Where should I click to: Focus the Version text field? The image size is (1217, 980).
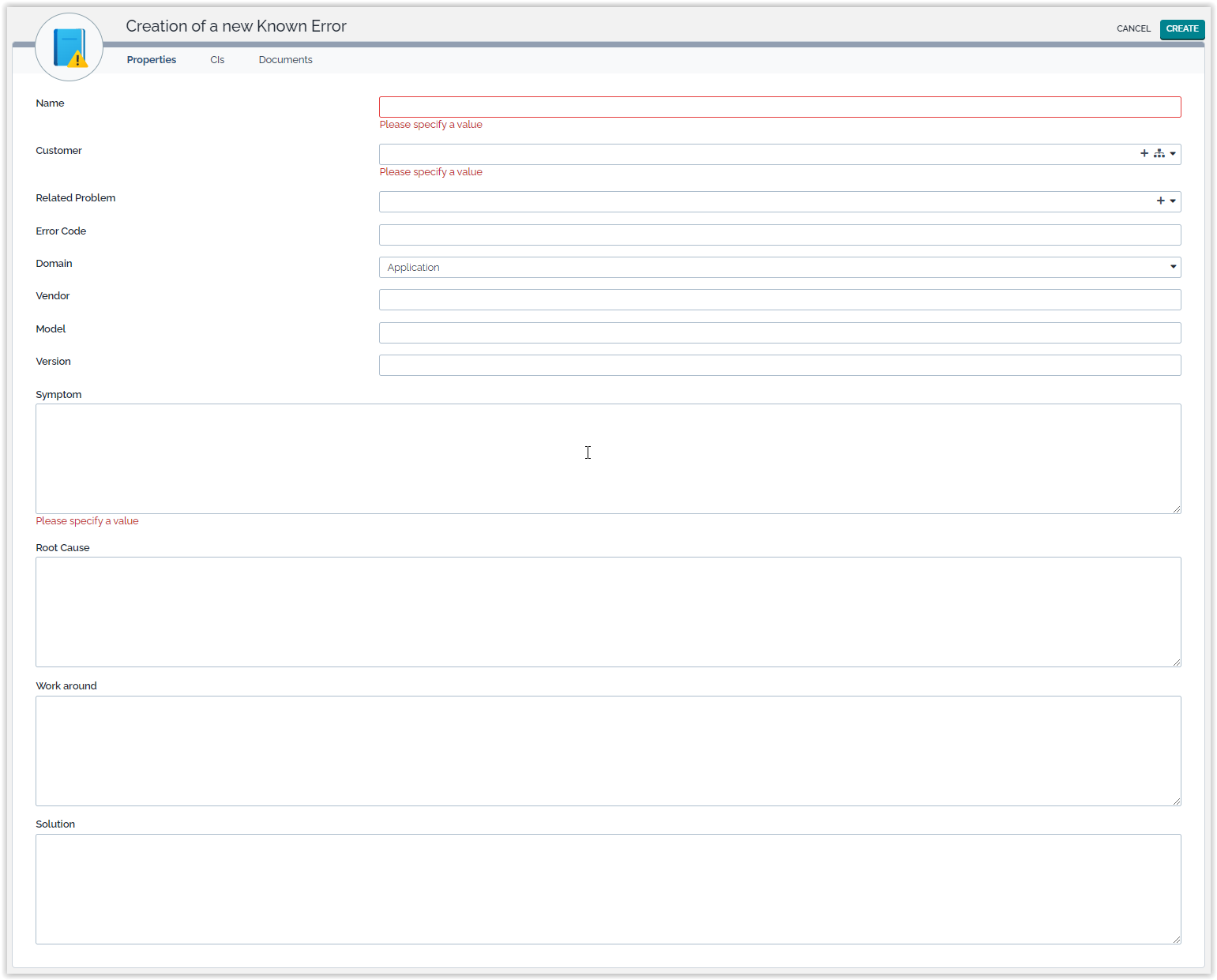point(779,366)
